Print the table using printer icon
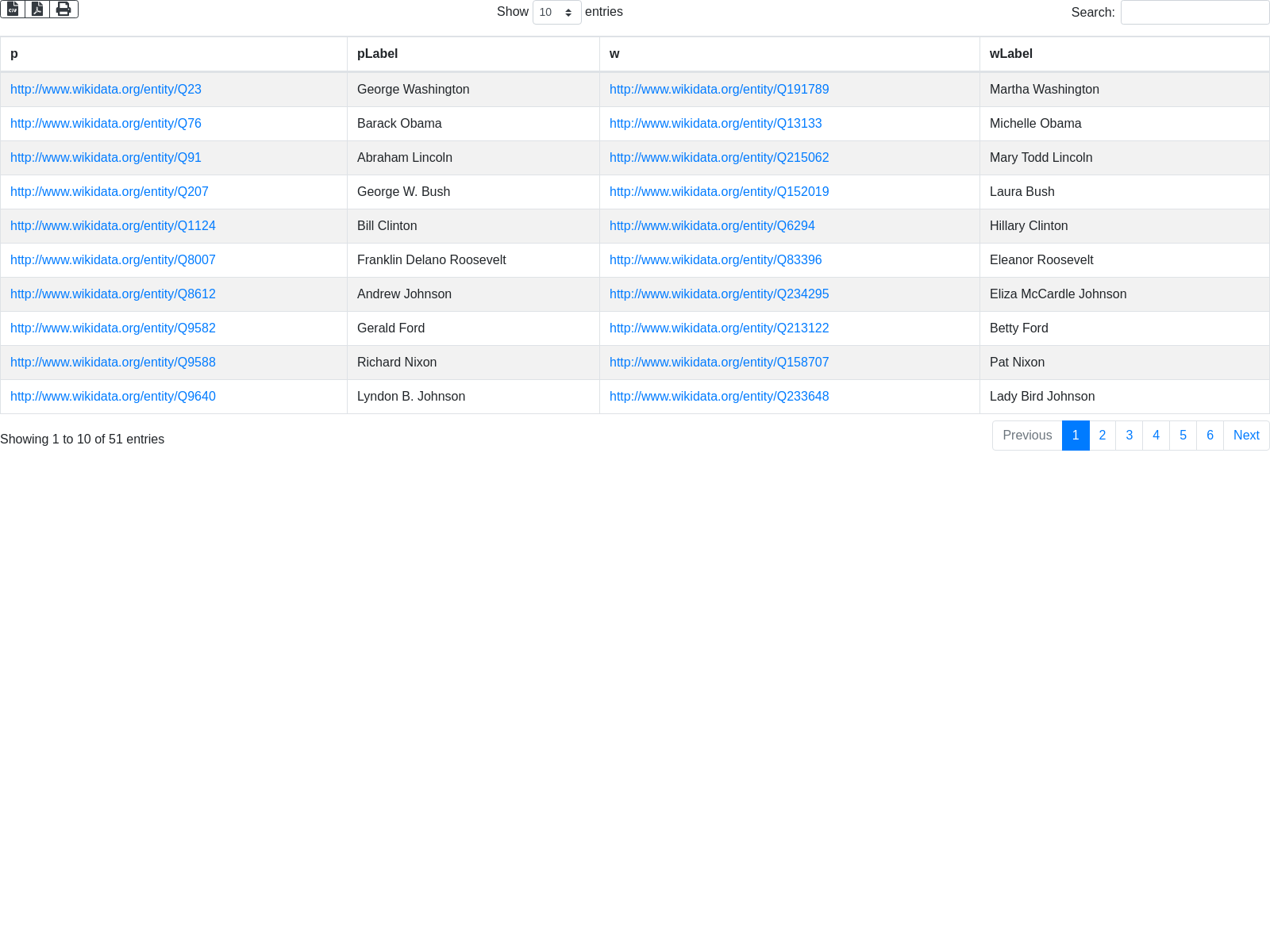1270x952 pixels. 63,9
